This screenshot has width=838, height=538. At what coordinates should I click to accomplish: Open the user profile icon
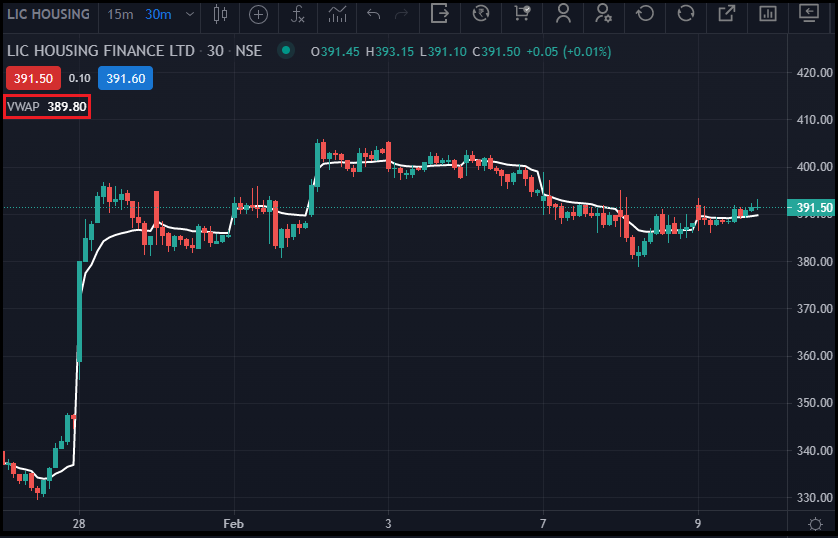point(563,14)
